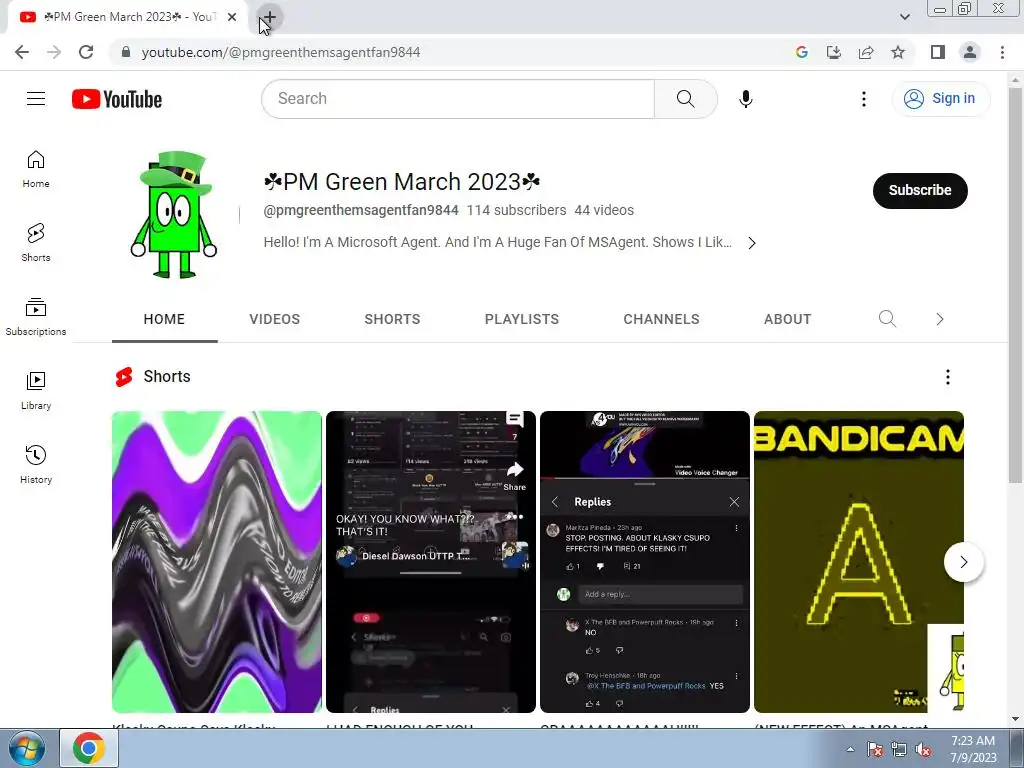
Task: Search within the channel using tab-bar magnifier
Action: [x=888, y=319]
